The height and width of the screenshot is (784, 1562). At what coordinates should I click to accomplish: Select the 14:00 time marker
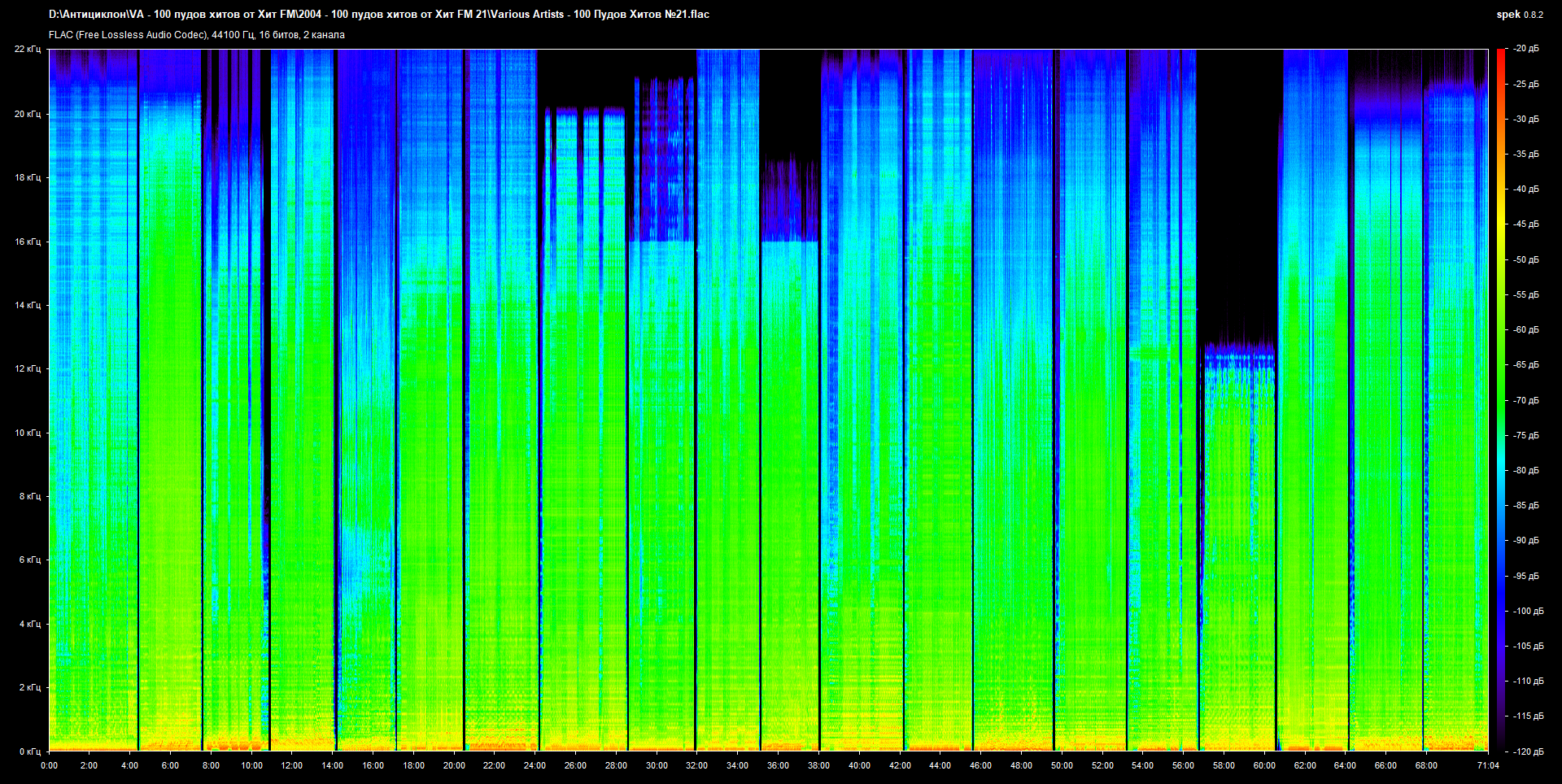point(332,765)
